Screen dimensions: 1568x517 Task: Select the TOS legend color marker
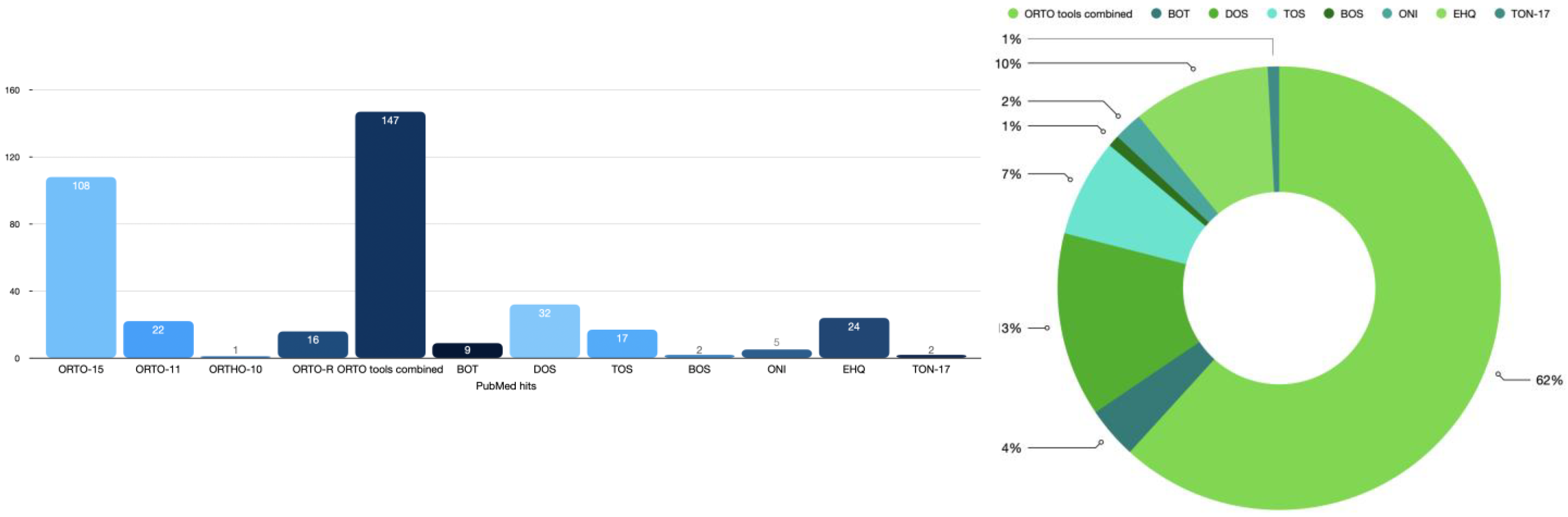(1272, 13)
